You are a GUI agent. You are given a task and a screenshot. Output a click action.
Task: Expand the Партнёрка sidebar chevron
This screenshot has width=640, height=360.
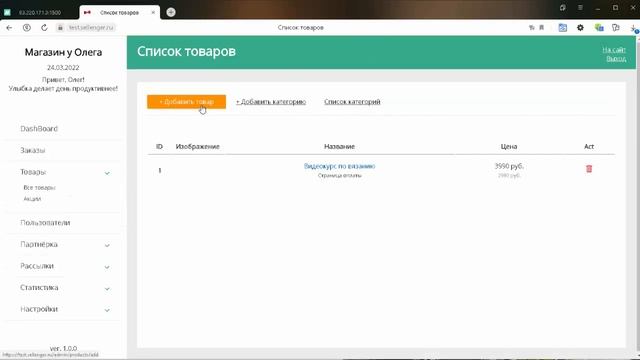click(107, 245)
